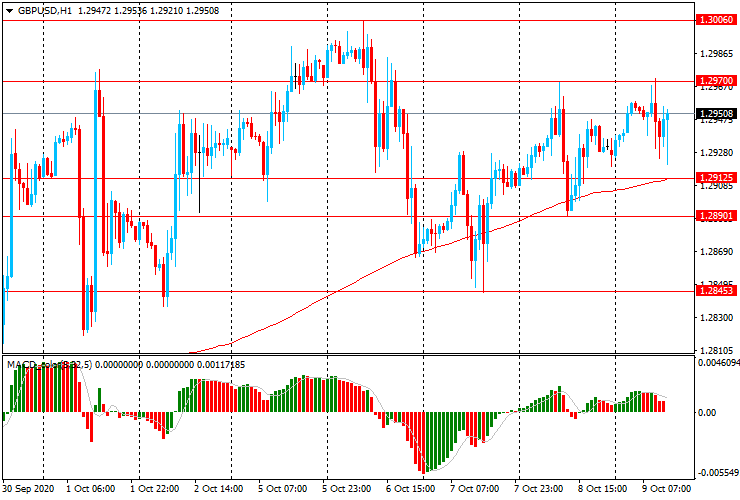Select the 5 Oct 23:00 time label
Screen dimensions: 740x500
pyautogui.click(x=346, y=488)
